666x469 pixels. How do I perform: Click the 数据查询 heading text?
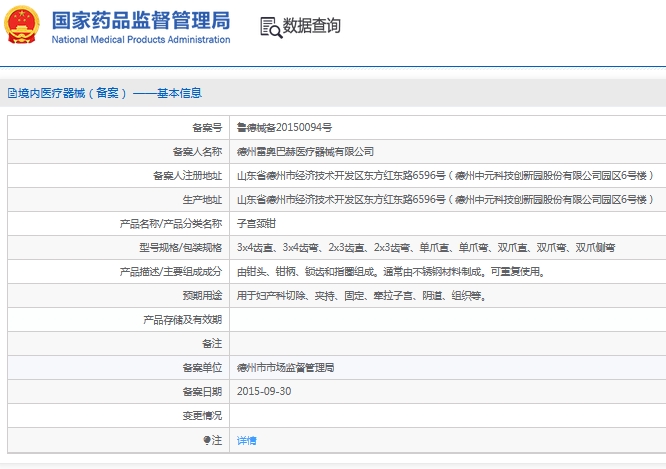(311, 25)
